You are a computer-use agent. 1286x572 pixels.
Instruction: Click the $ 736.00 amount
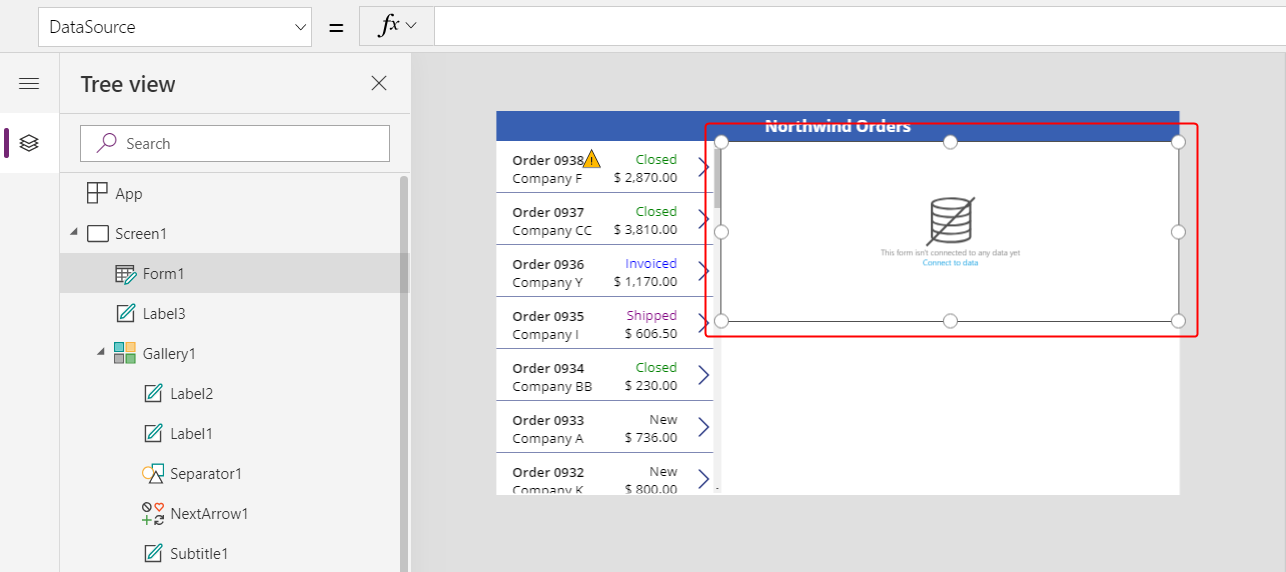click(651, 438)
